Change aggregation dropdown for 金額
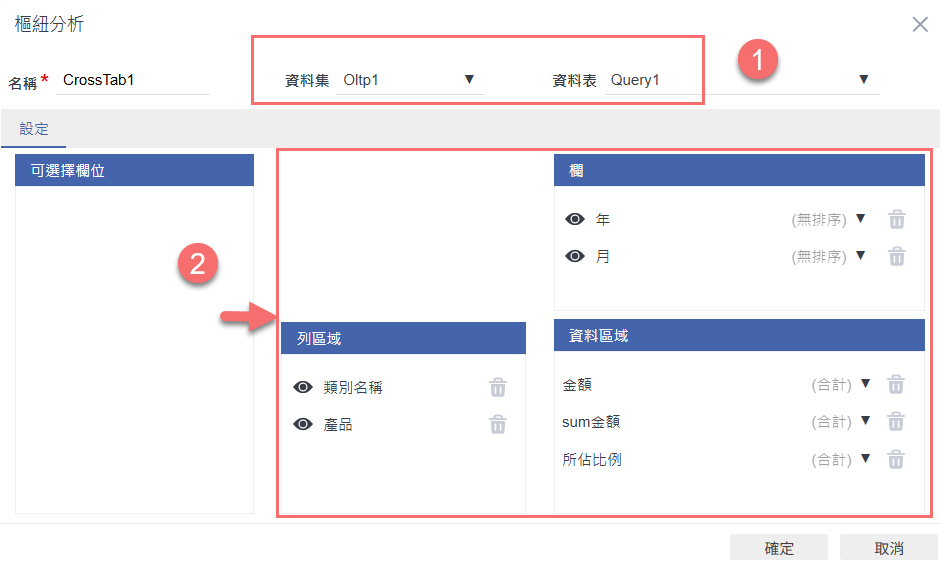Image resolution: width=942 pixels, height=587 pixels. pyautogui.click(x=865, y=384)
